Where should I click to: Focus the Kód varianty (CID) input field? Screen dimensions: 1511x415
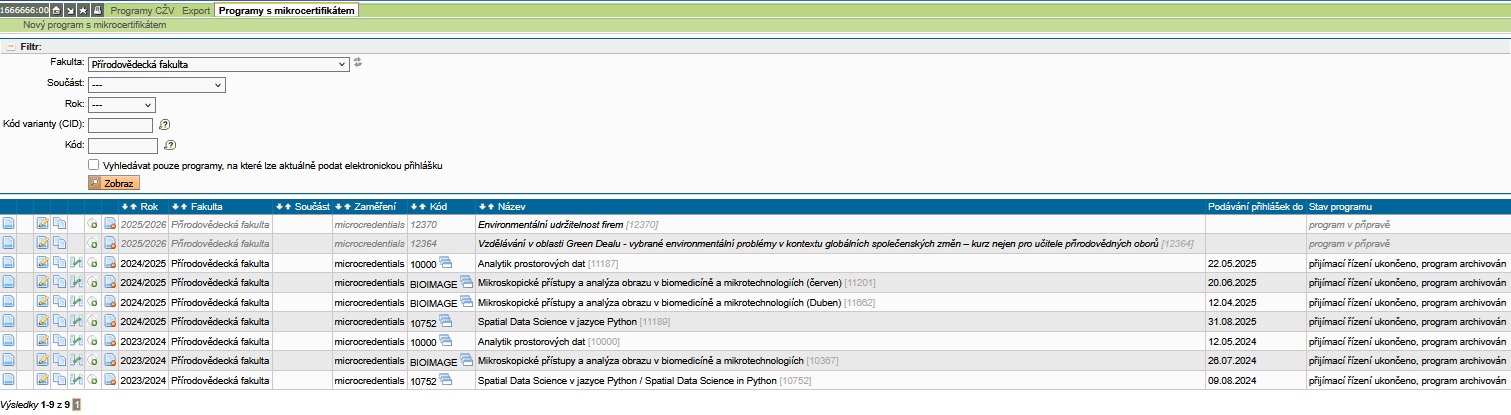120,125
